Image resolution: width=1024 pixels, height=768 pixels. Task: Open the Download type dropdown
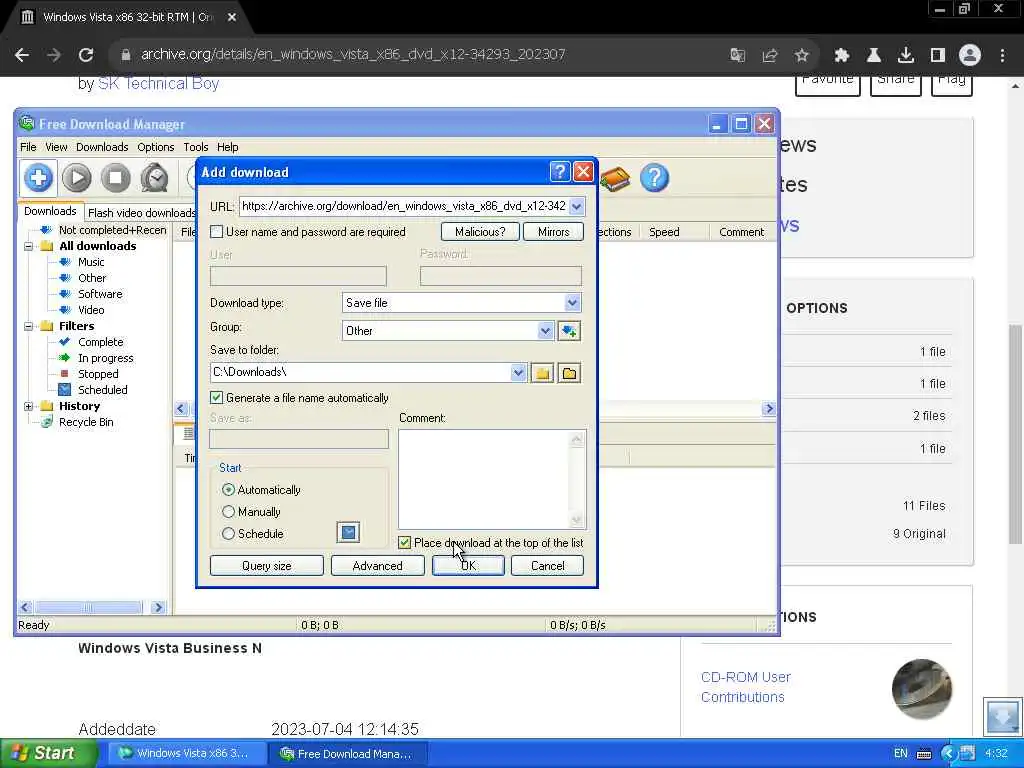(572, 303)
